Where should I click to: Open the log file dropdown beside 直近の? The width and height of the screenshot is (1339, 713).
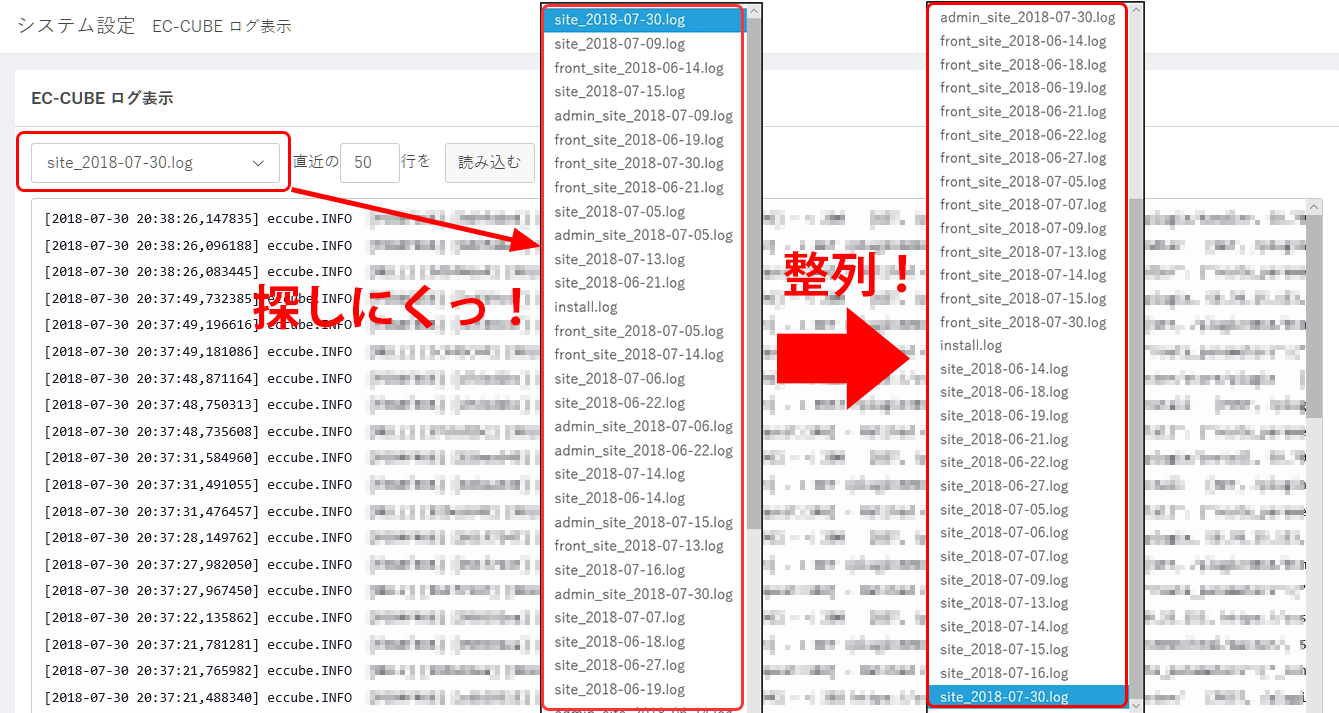(155, 162)
